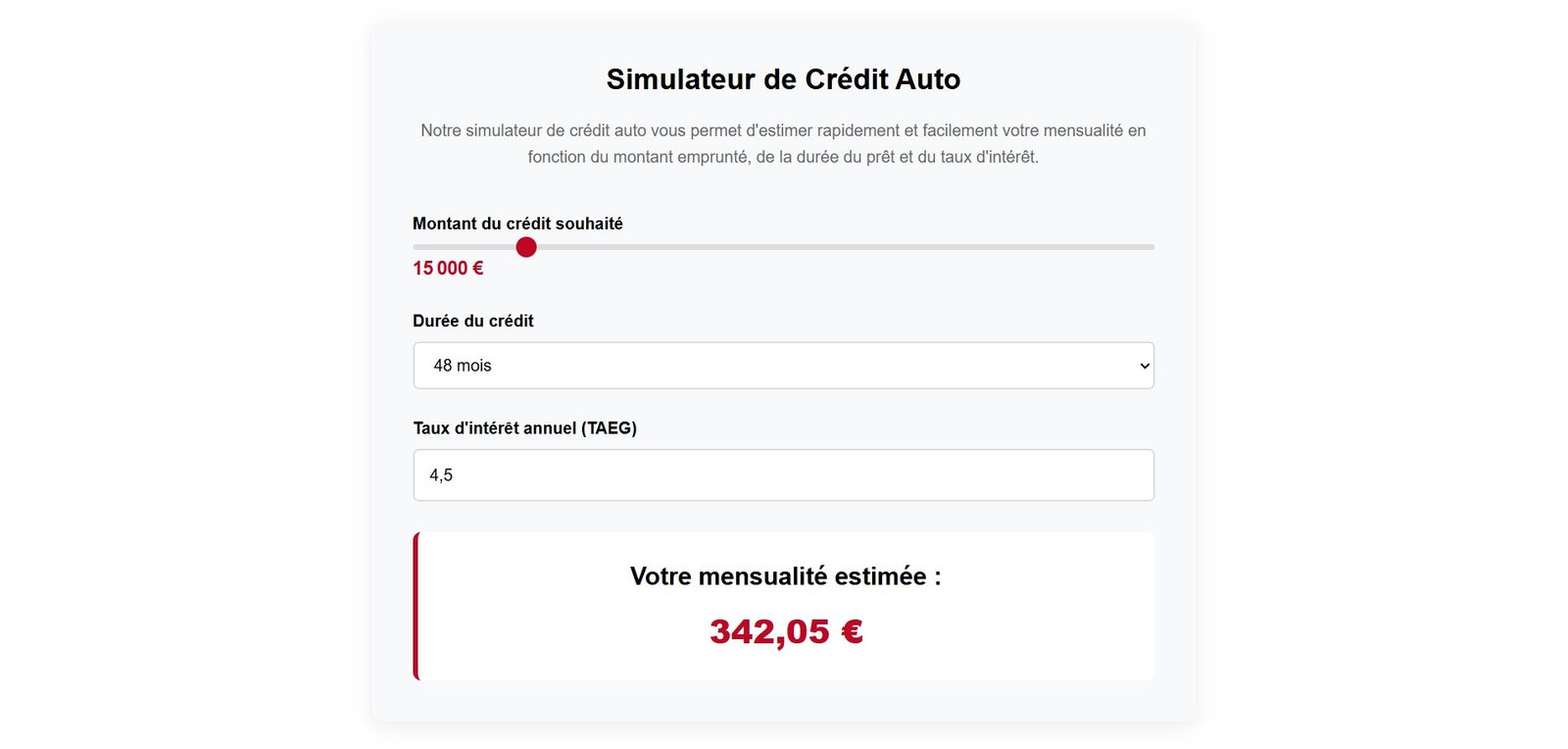Click the red "15 000 €" amount value
1568x749 pixels.
(x=448, y=269)
